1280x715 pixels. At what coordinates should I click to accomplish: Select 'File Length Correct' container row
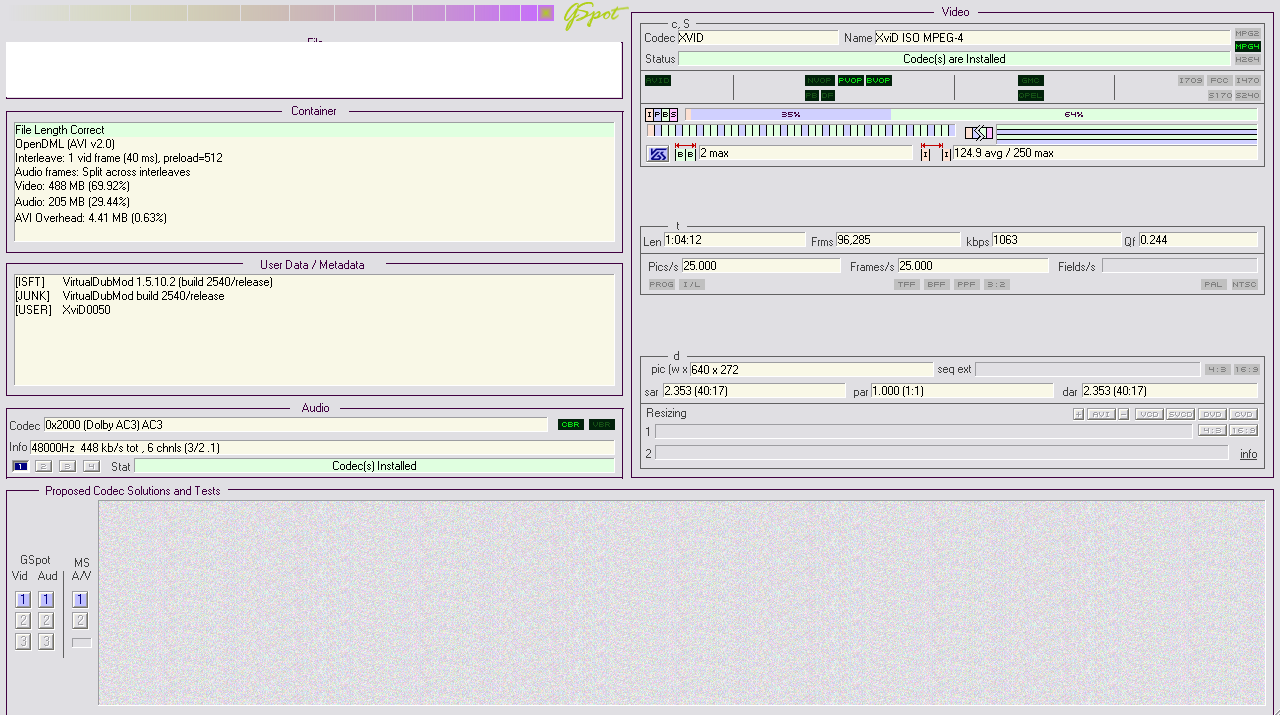tap(314, 130)
